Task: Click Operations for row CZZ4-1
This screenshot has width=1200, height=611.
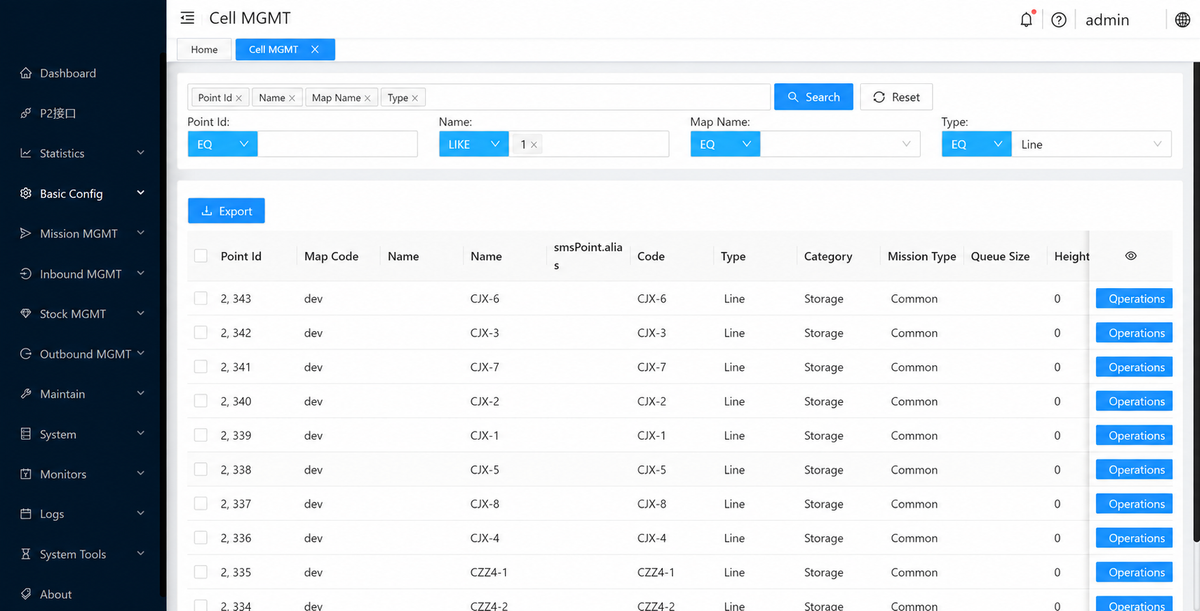Action: (1136, 572)
